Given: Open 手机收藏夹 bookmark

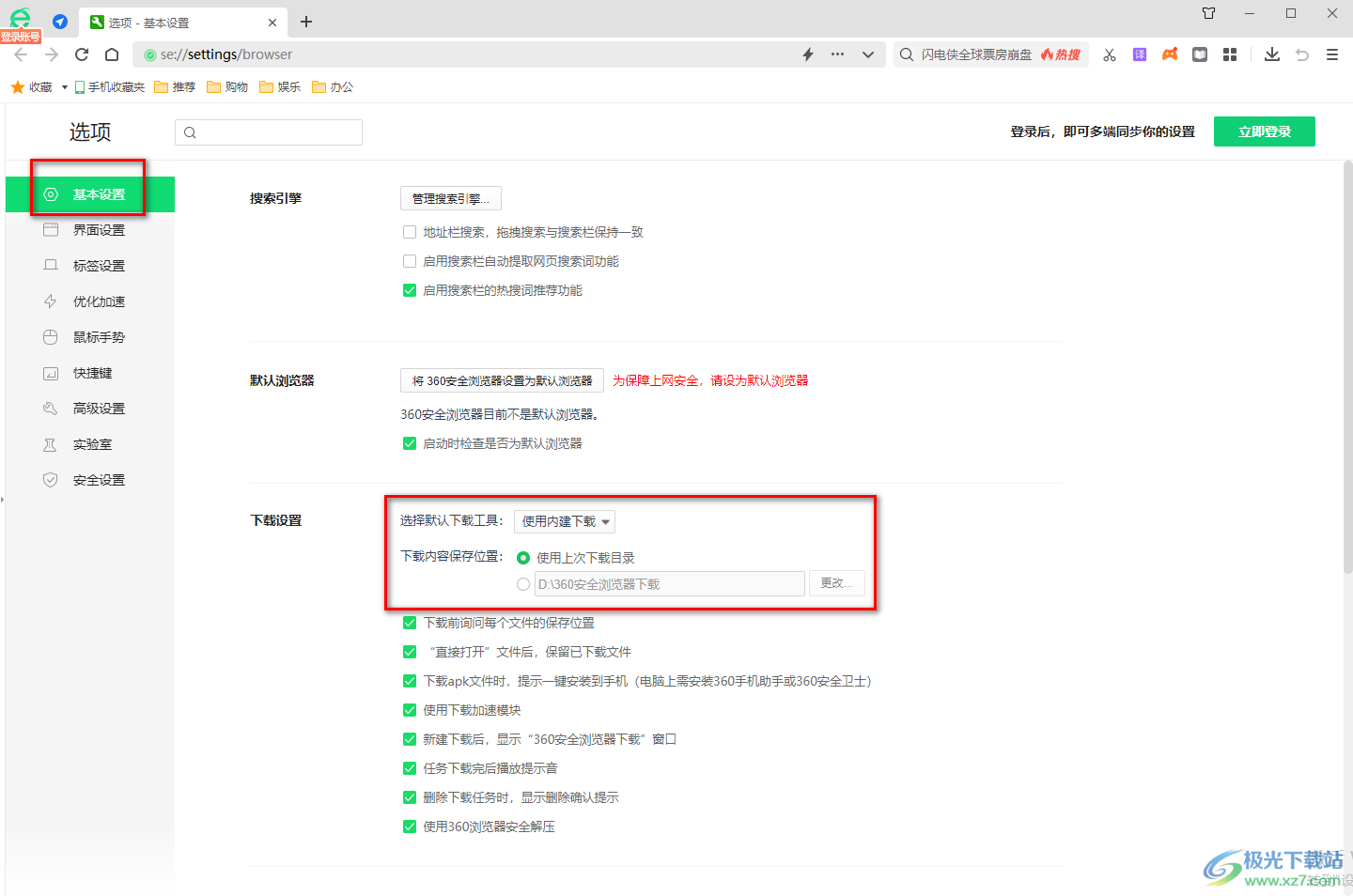Looking at the screenshot, I should (110, 87).
